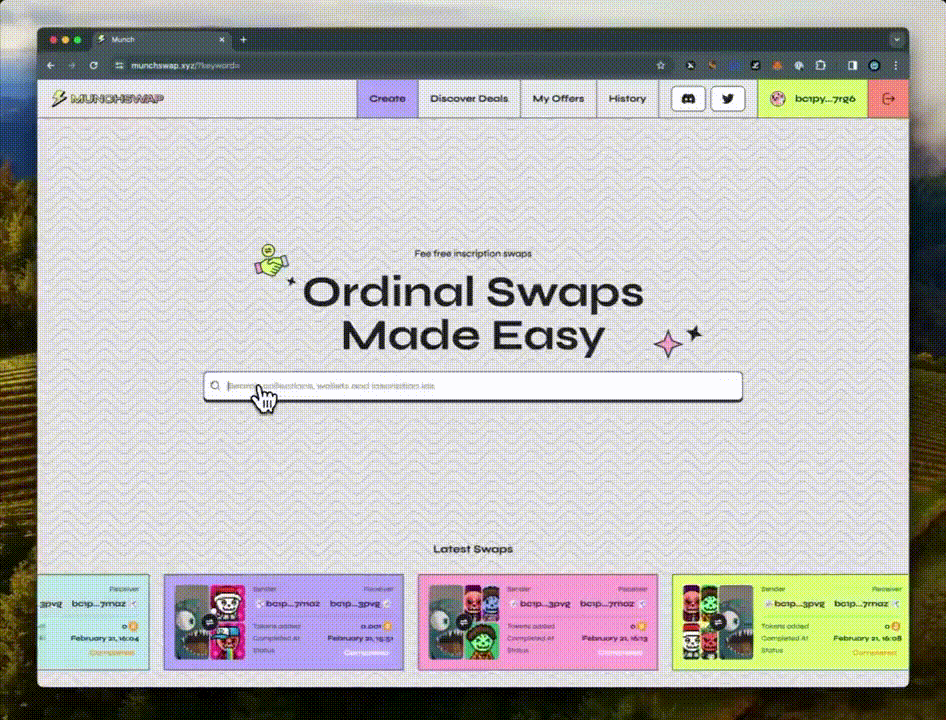Open the Create tab
The width and height of the screenshot is (946, 720).
(x=387, y=98)
